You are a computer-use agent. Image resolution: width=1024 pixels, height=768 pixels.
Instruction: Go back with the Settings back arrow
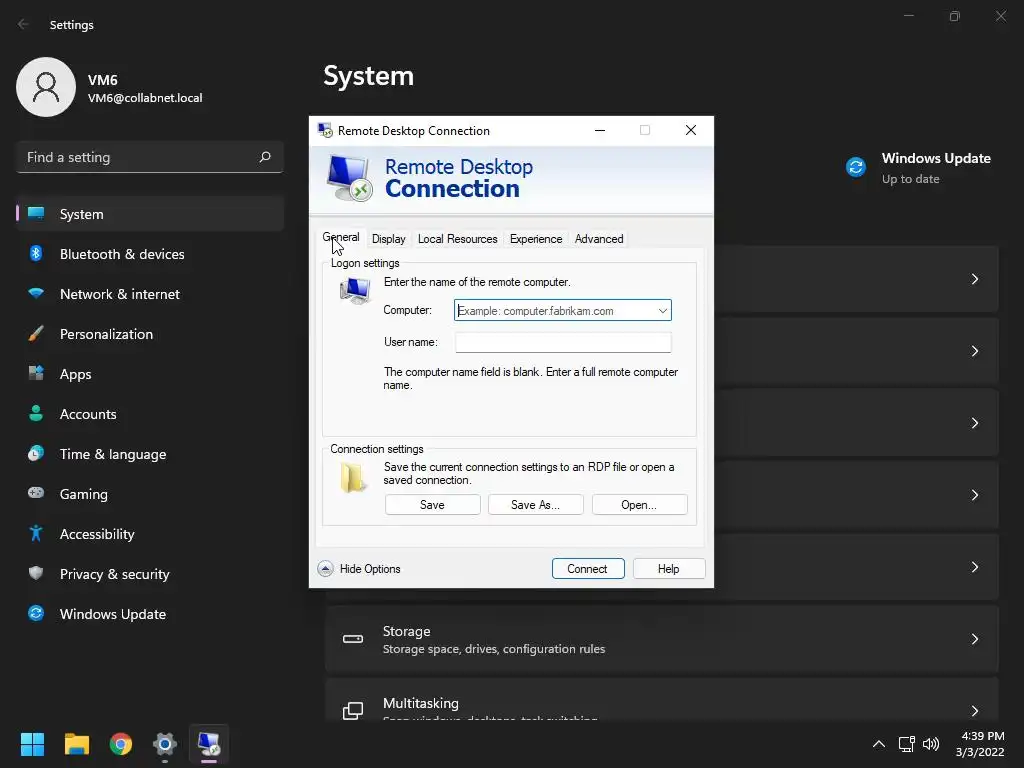tap(23, 24)
